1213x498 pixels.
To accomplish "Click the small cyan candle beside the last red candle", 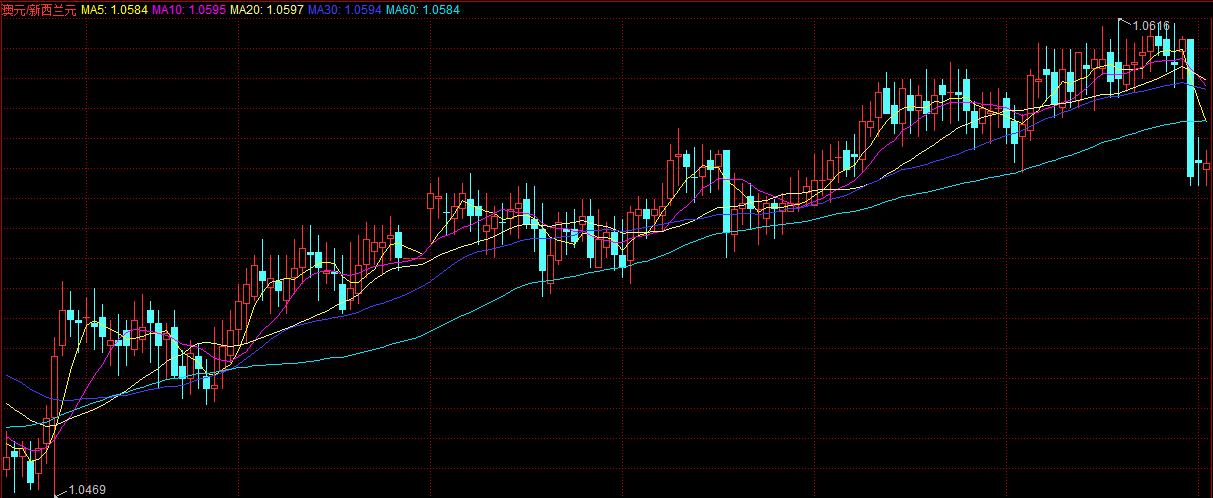I will click(x=1198, y=162).
